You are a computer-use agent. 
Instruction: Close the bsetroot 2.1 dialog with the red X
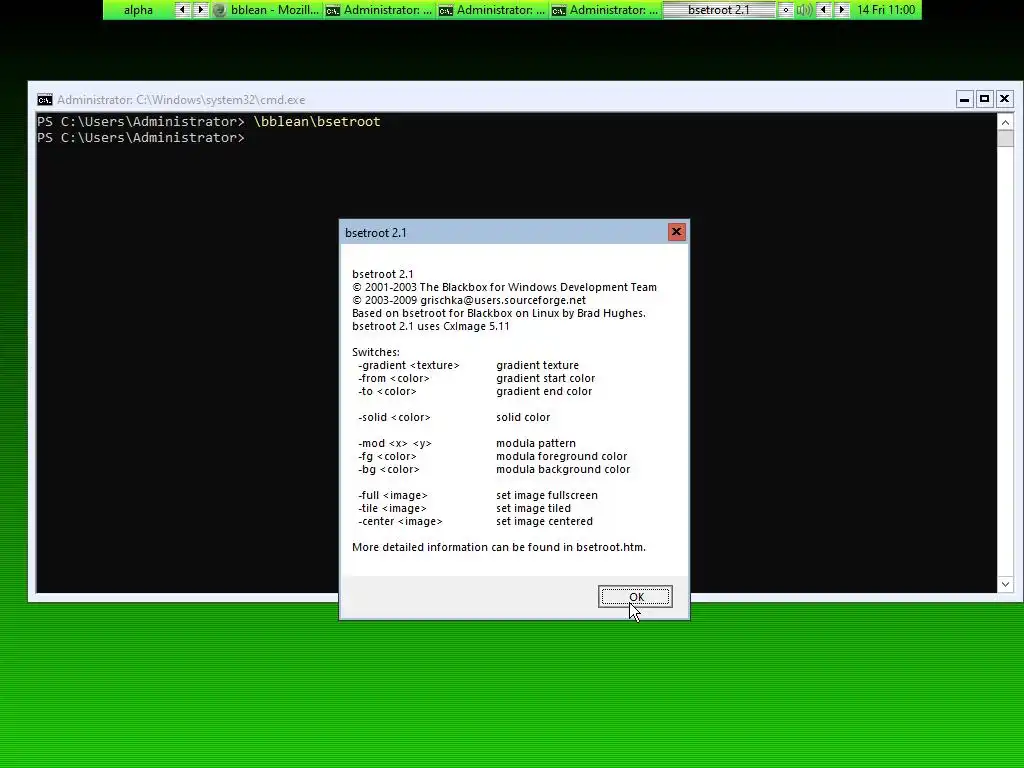coord(677,232)
